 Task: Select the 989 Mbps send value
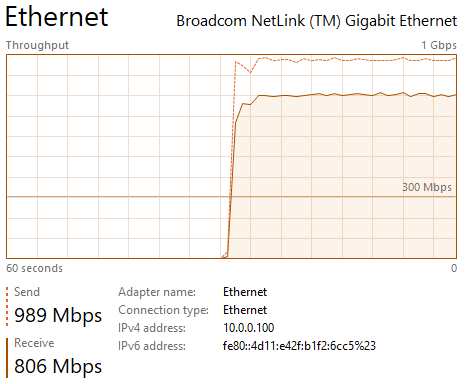58,315
